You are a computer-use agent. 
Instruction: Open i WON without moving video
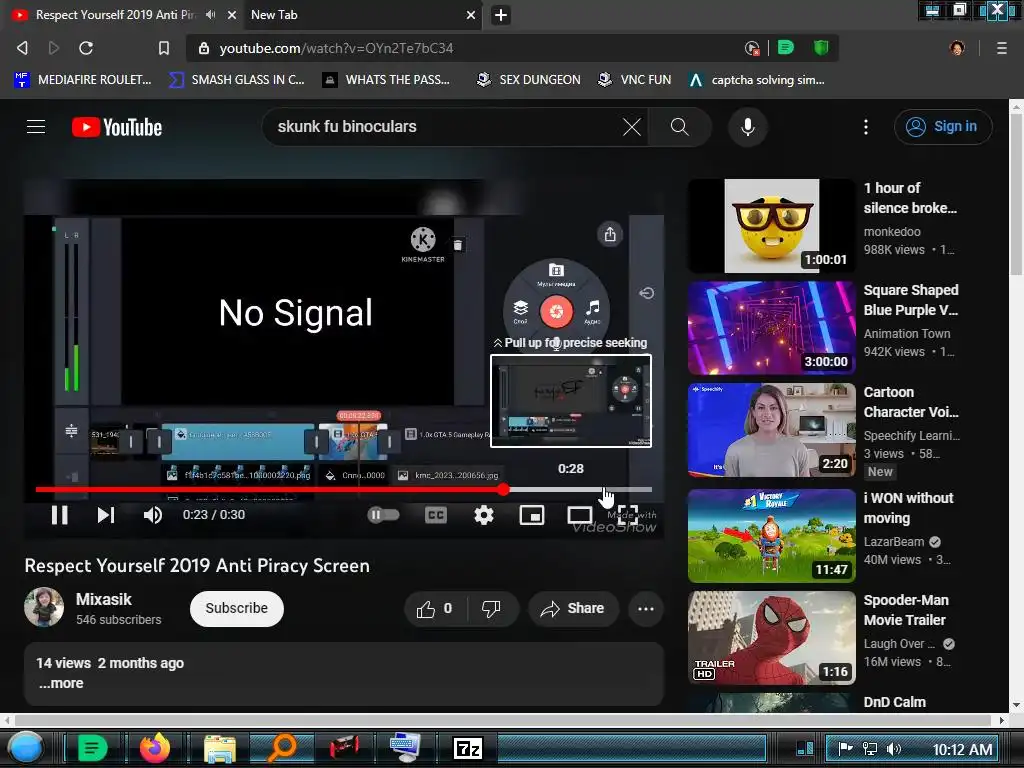771,536
